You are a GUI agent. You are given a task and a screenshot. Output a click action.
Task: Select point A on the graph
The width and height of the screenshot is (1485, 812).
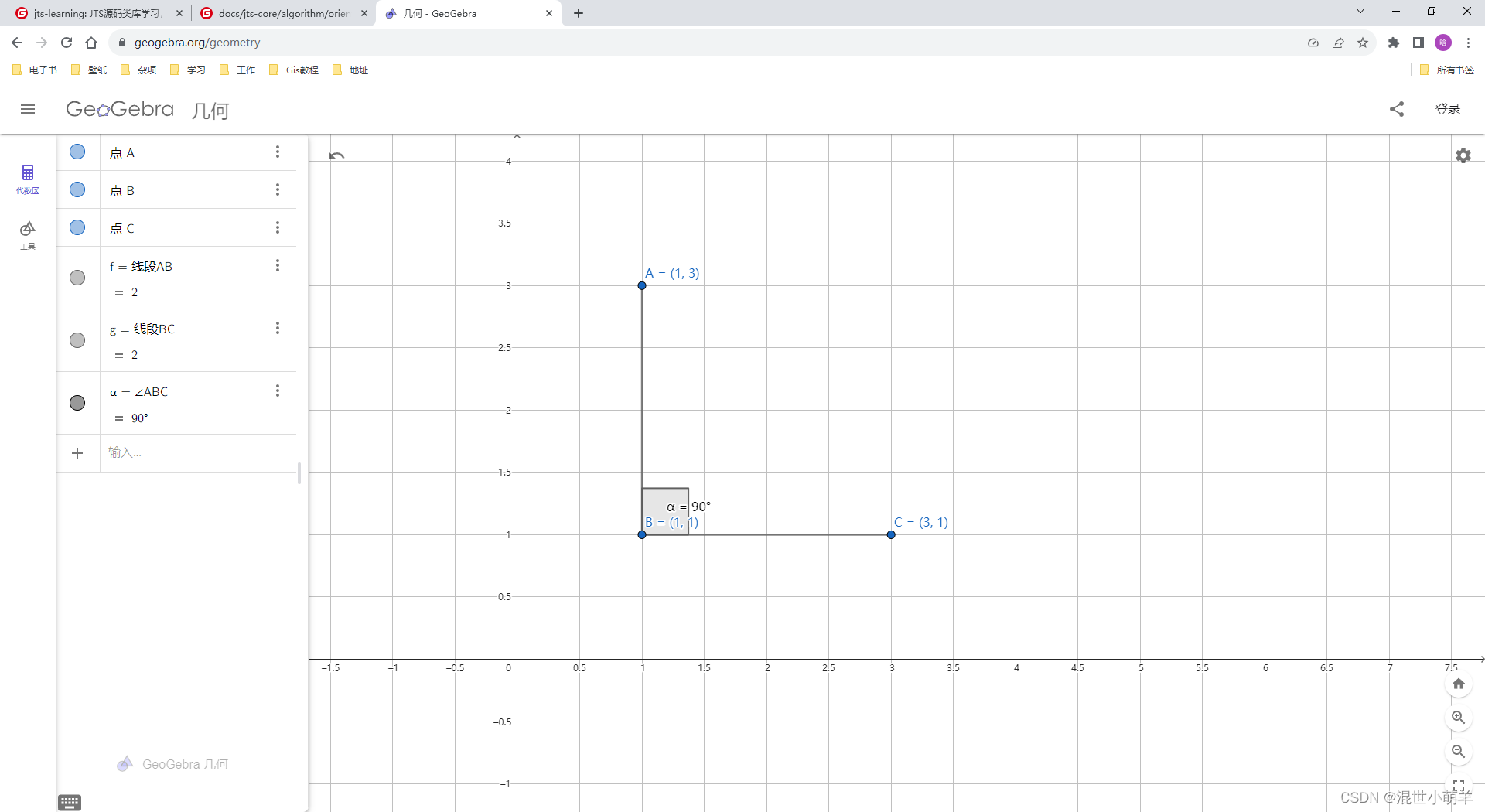coord(642,285)
